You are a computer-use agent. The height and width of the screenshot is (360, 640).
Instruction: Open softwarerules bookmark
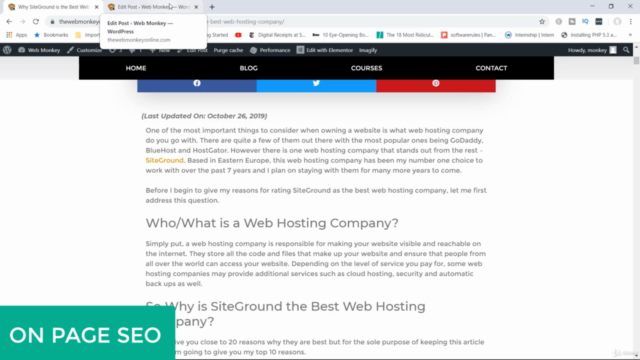[x=469, y=35]
